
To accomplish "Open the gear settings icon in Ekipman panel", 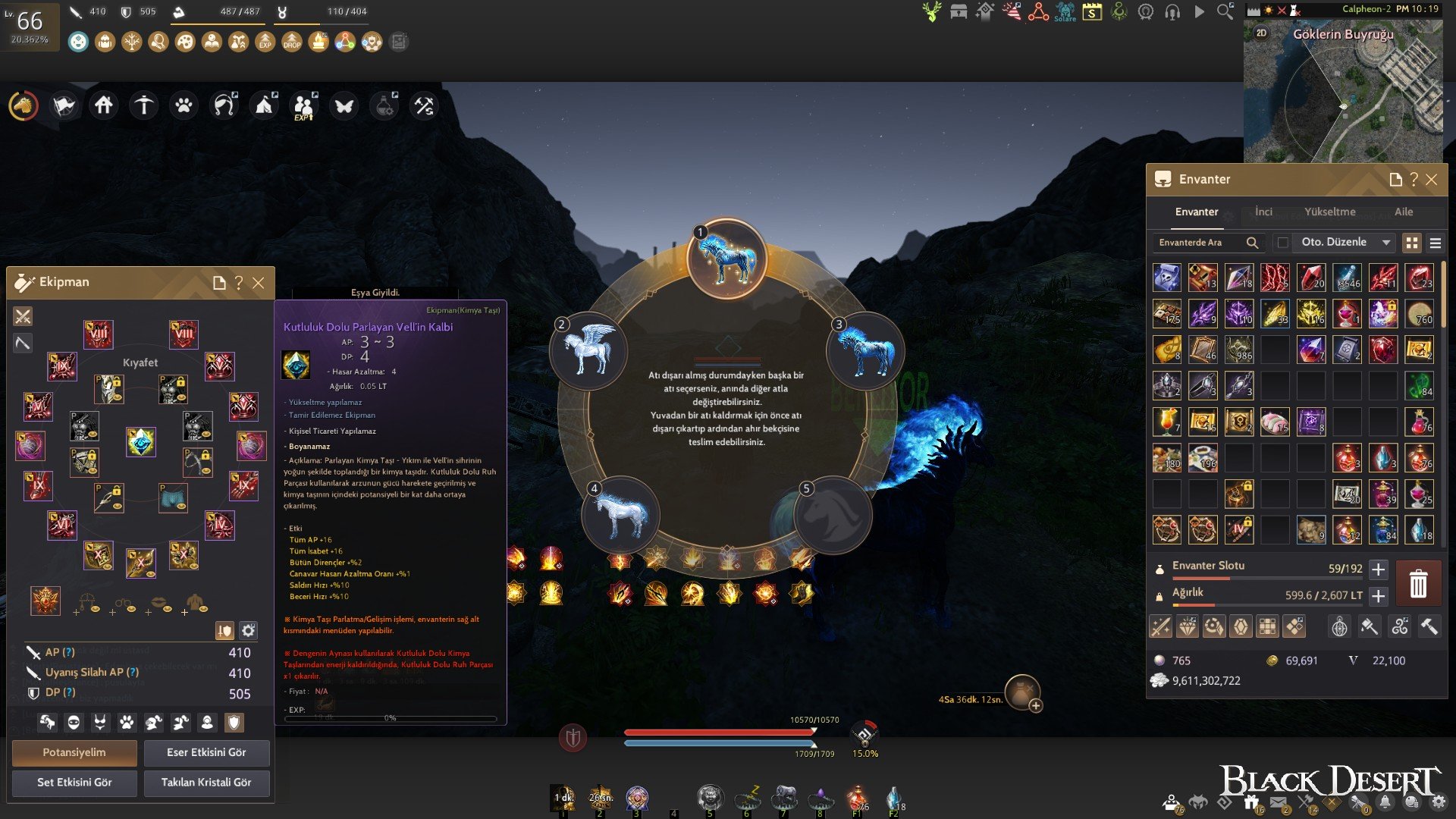I will pyautogui.click(x=248, y=630).
